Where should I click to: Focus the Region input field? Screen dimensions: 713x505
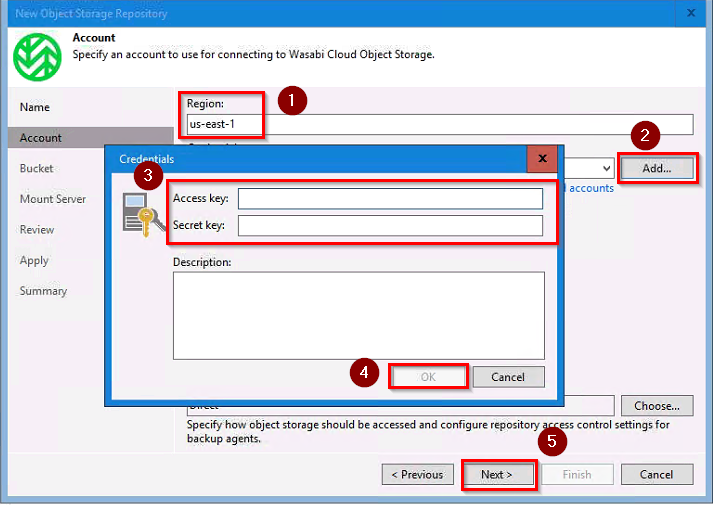440,124
